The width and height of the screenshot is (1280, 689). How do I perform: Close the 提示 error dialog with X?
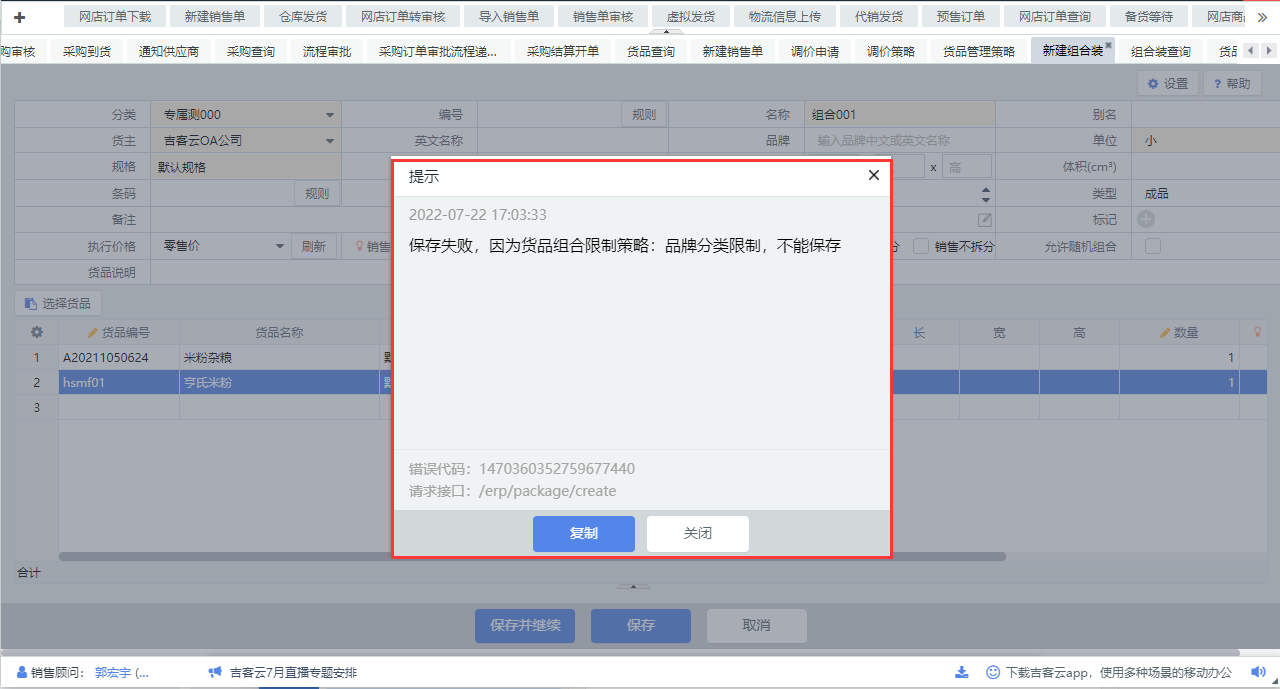(x=873, y=175)
